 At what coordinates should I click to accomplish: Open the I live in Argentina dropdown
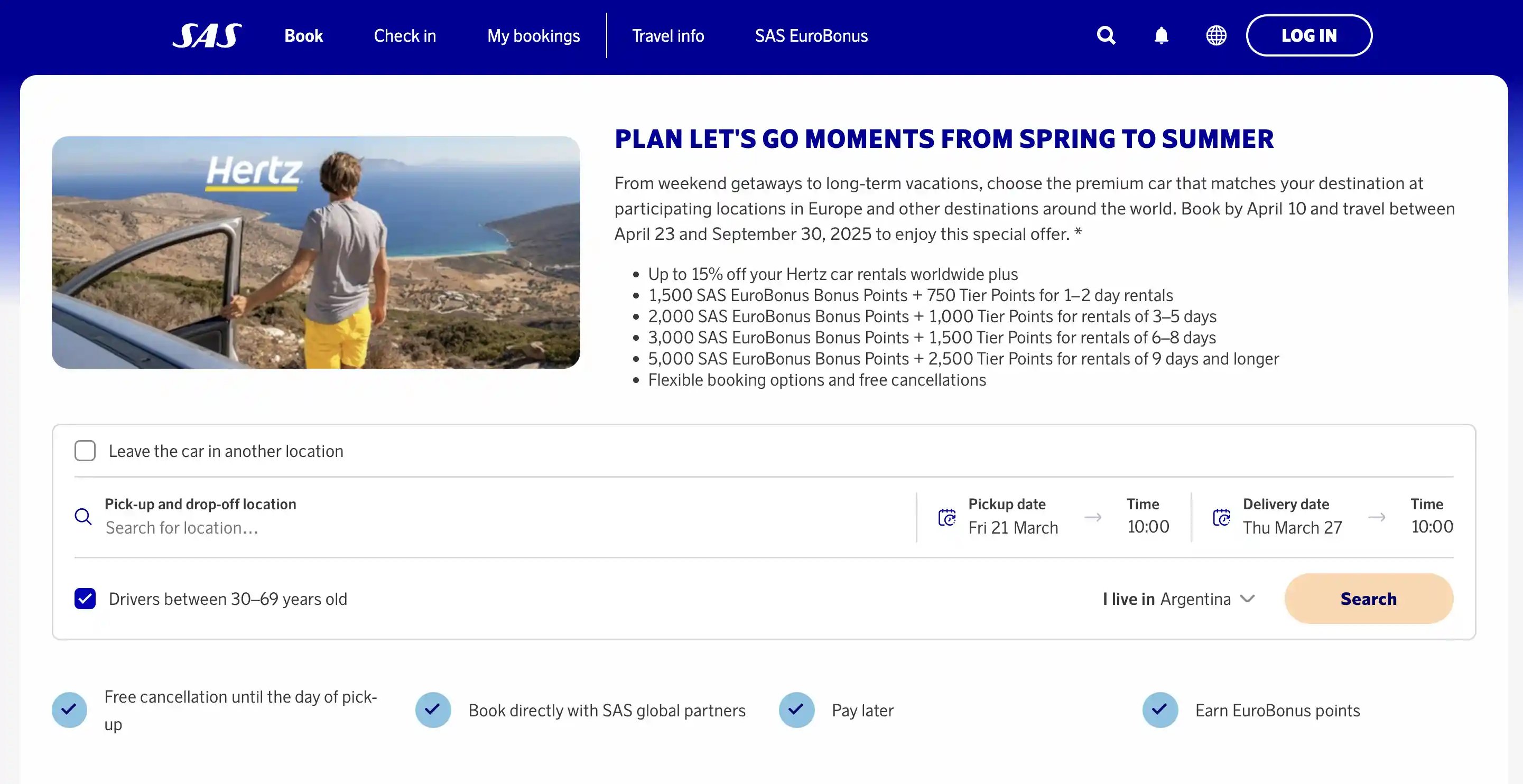click(x=1178, y=599)
